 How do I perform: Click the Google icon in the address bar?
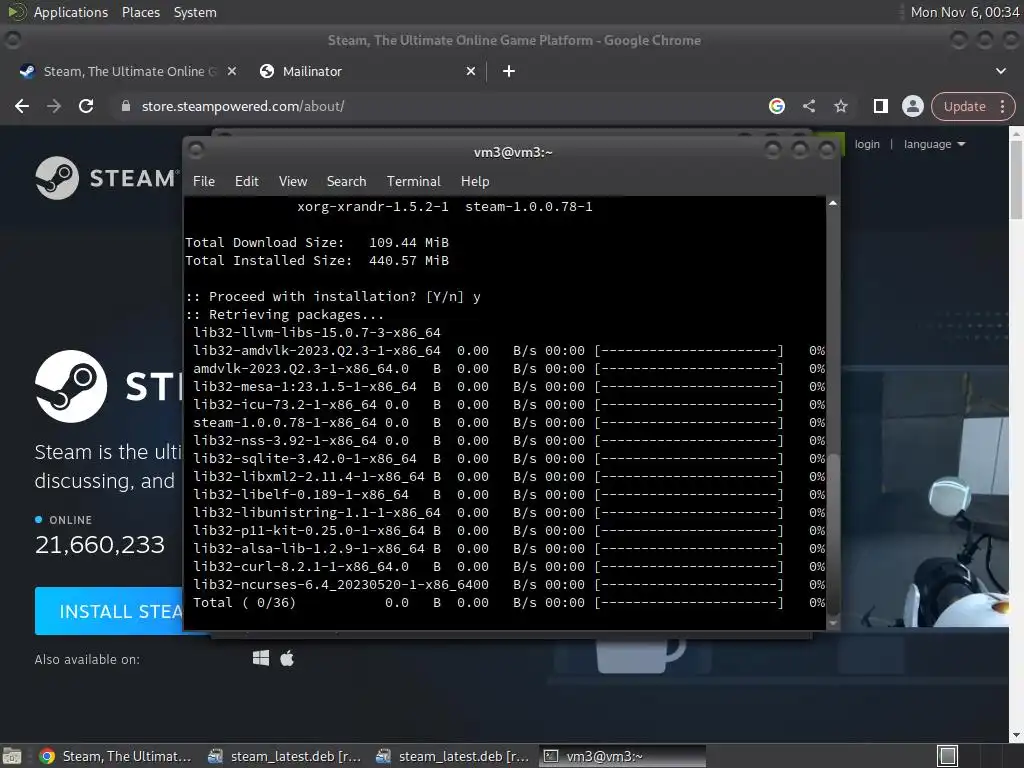(x=776, y=106)
